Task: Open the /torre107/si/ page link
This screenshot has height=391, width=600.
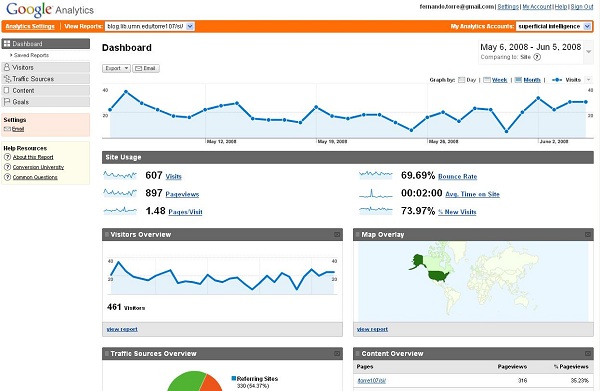Action: coord(372,381)
